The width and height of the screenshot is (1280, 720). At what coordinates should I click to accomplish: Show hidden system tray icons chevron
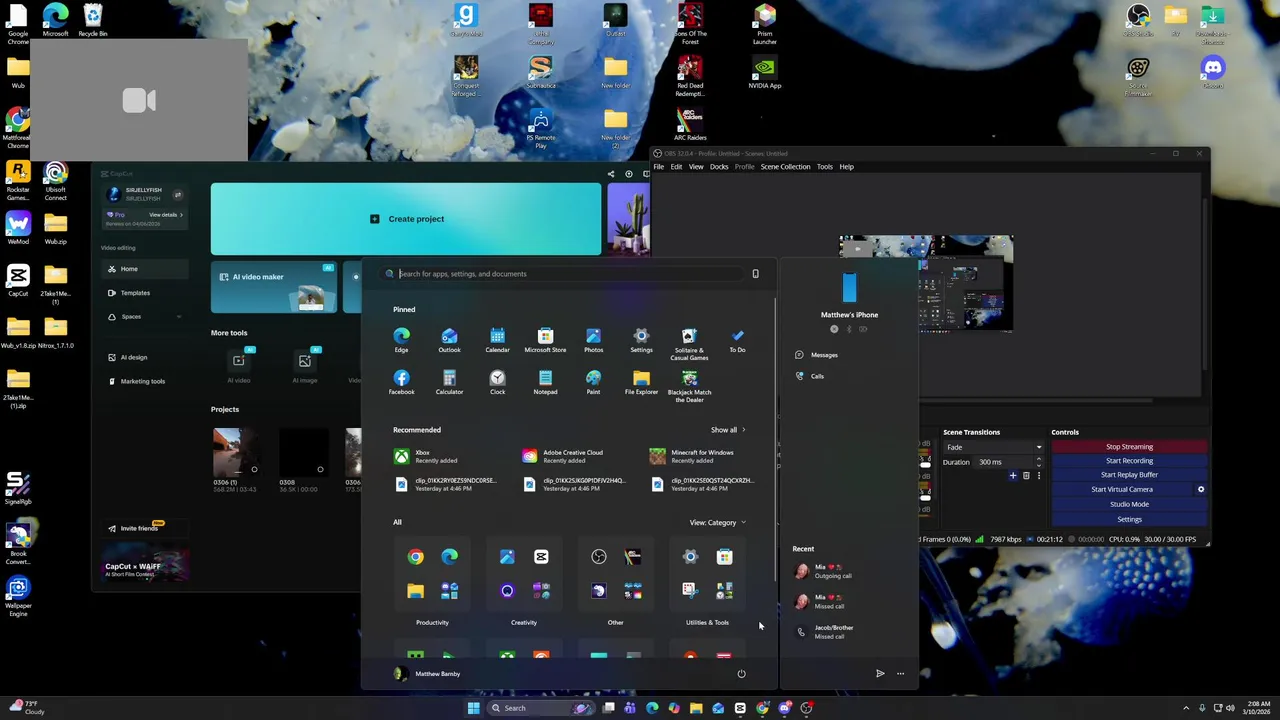pos(1186,708)
